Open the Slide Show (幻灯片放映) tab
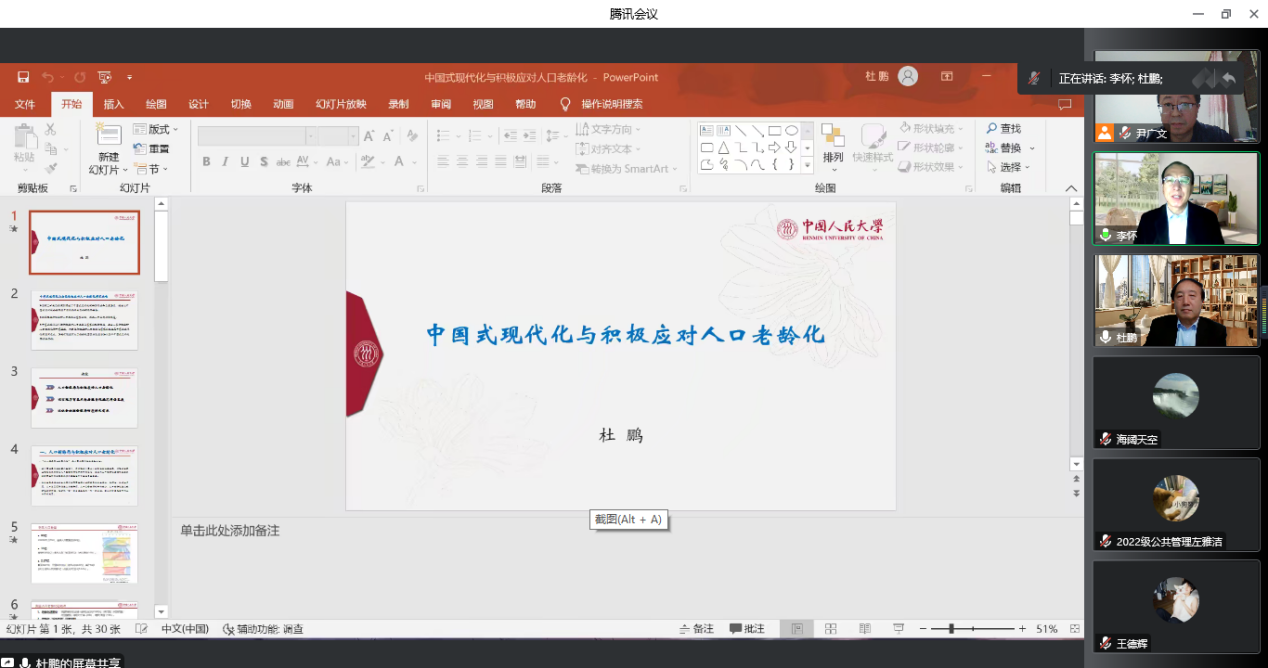1268x668 pixels. (x=341, y=104)
